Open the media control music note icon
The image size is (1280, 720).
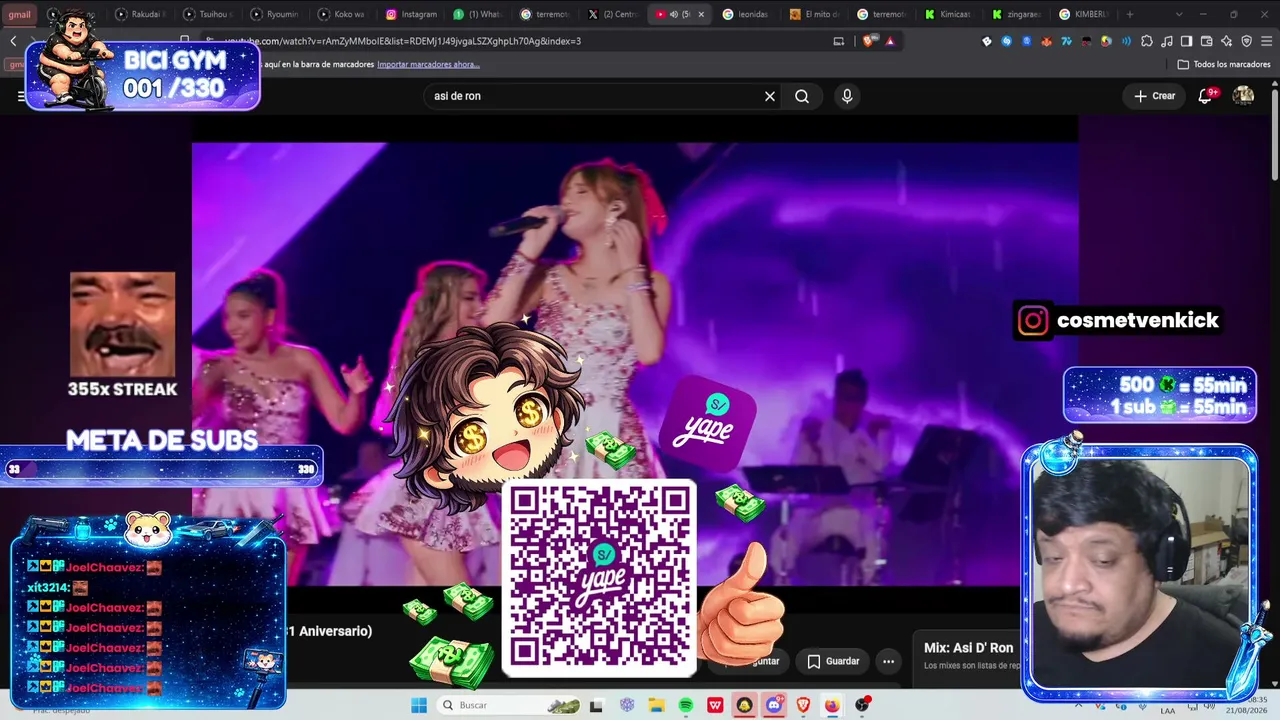pyautogui.click(x=1167, y=41)
